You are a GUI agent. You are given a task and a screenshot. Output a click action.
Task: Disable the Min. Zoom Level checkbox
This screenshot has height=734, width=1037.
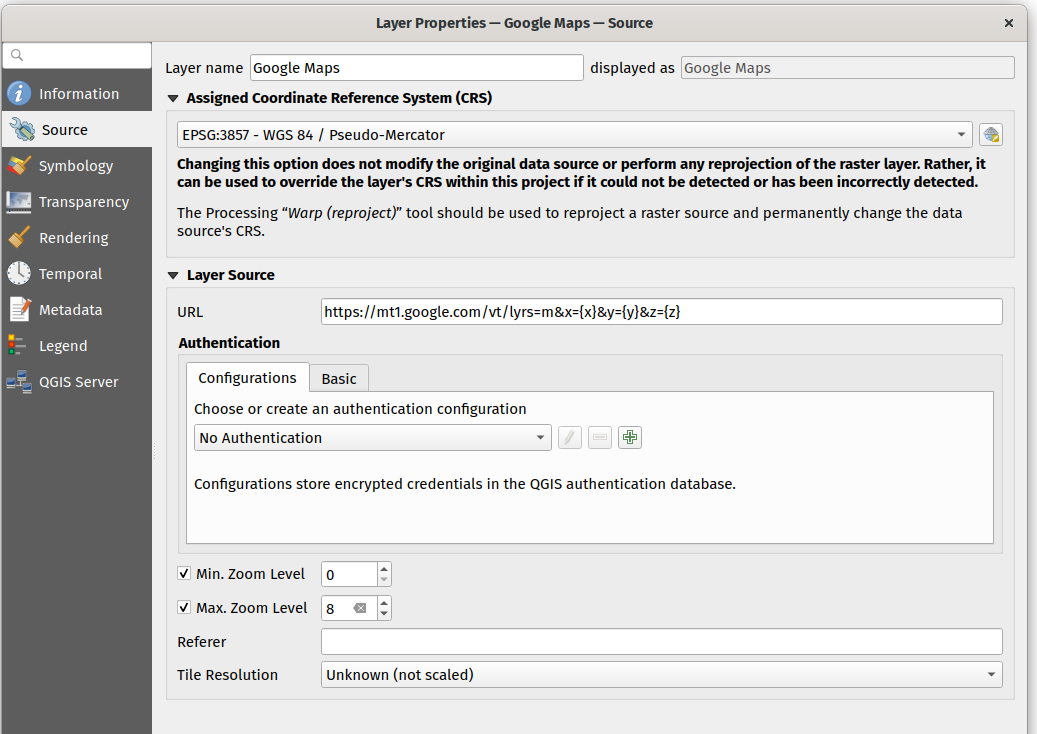point(184,574)
